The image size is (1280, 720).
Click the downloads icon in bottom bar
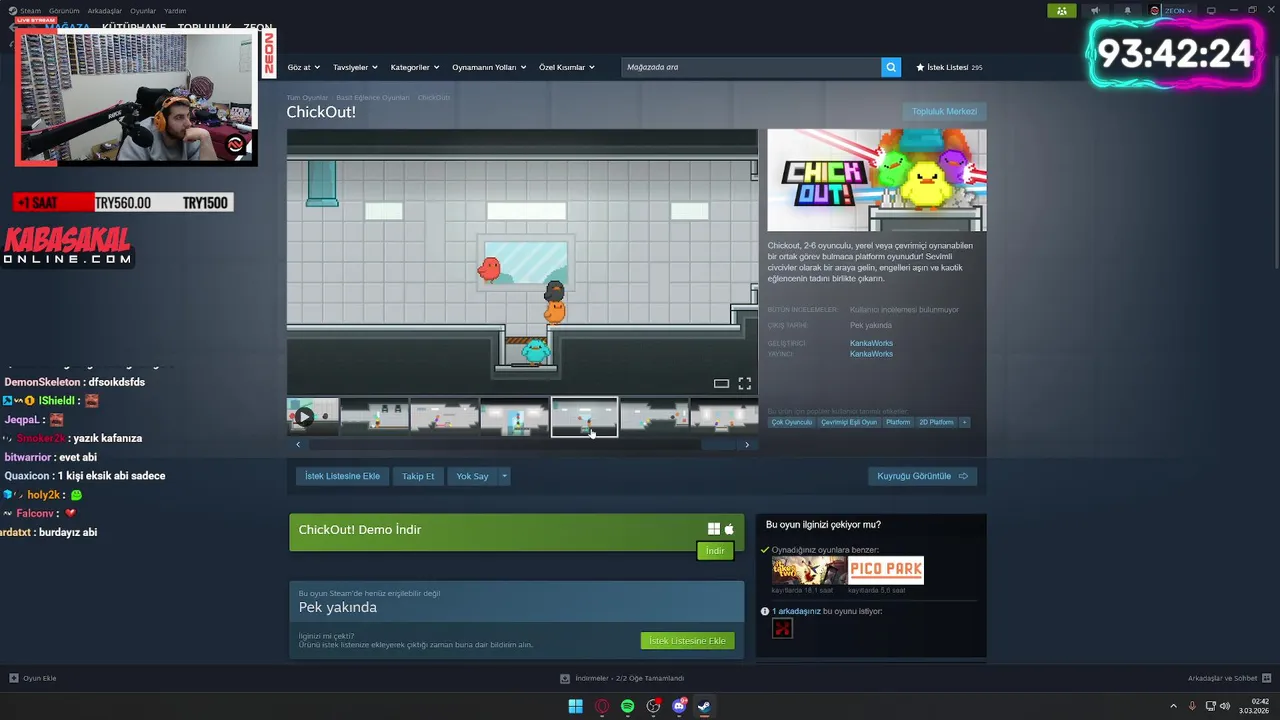[565, 678]
